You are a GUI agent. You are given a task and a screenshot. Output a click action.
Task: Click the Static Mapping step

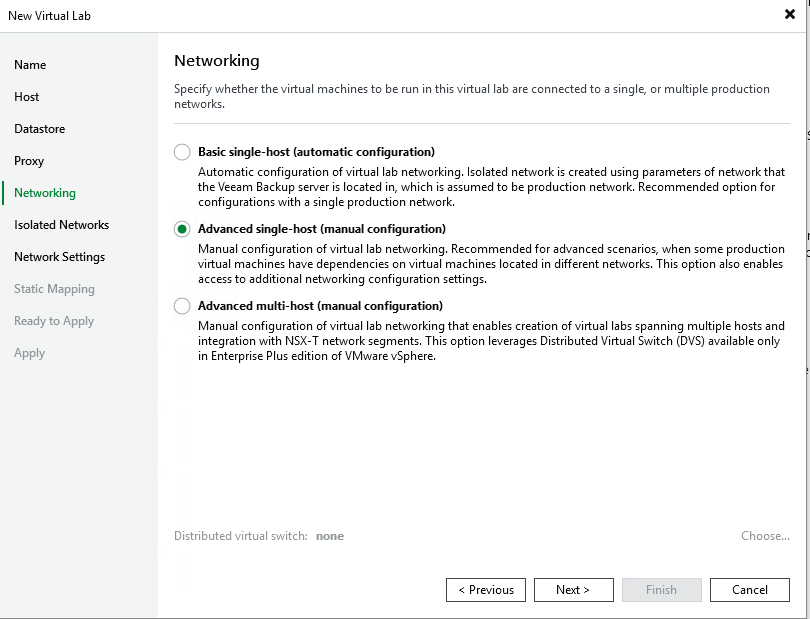pyautogui.click(x=54, y=289)
